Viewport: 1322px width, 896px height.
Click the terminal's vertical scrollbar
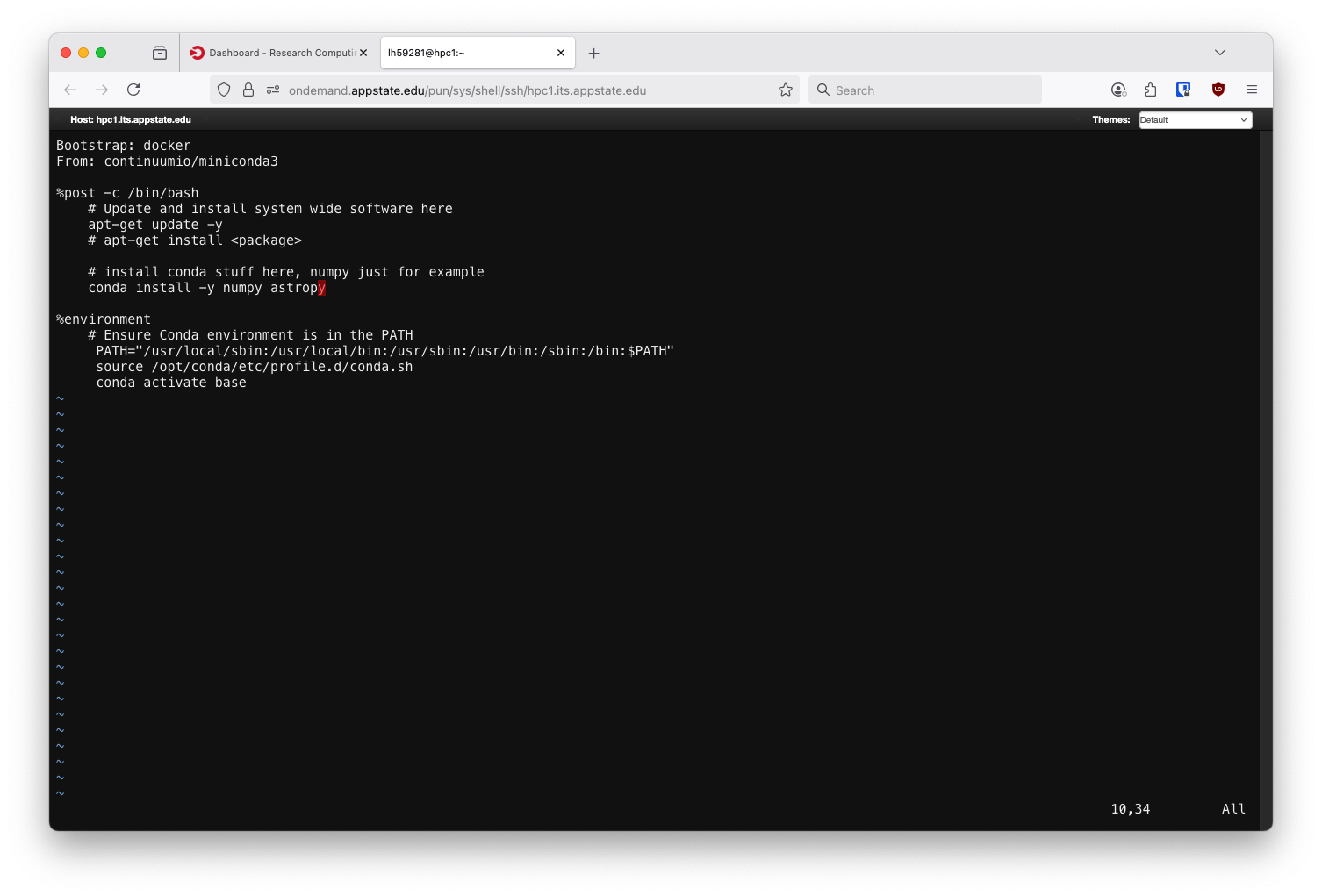coord(1265,474)
